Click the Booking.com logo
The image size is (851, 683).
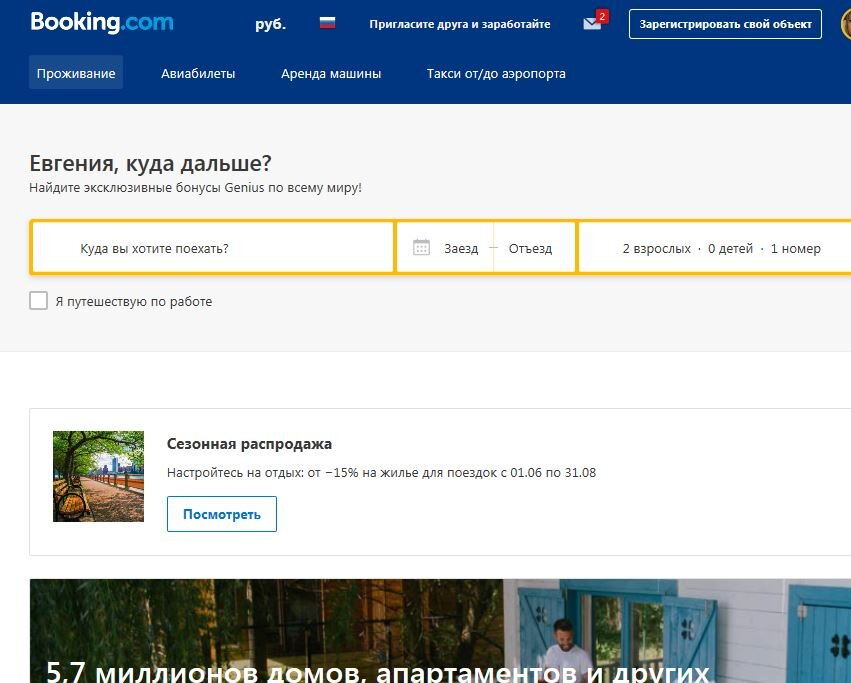point(102,23)
